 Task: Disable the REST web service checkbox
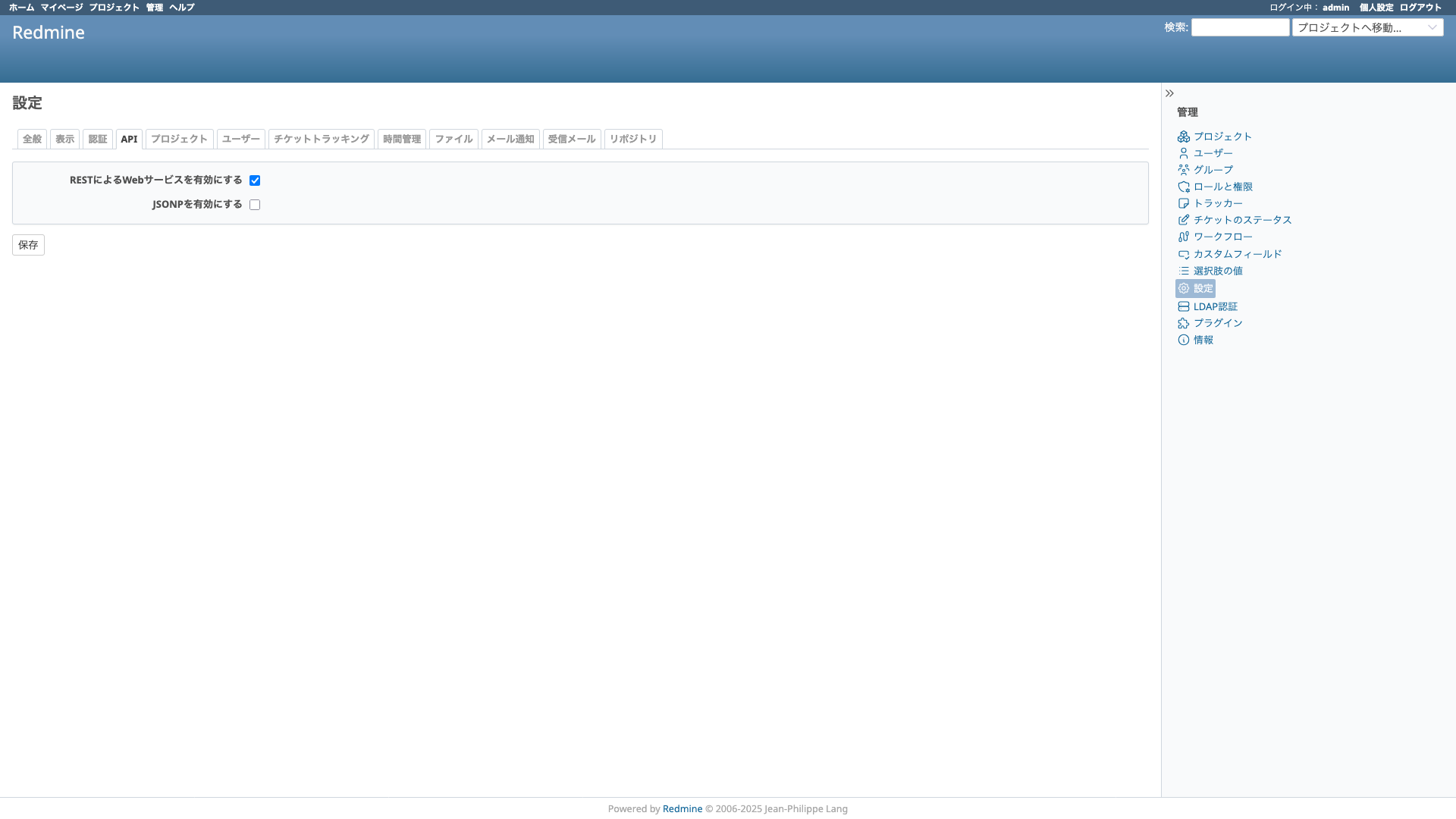255,180
